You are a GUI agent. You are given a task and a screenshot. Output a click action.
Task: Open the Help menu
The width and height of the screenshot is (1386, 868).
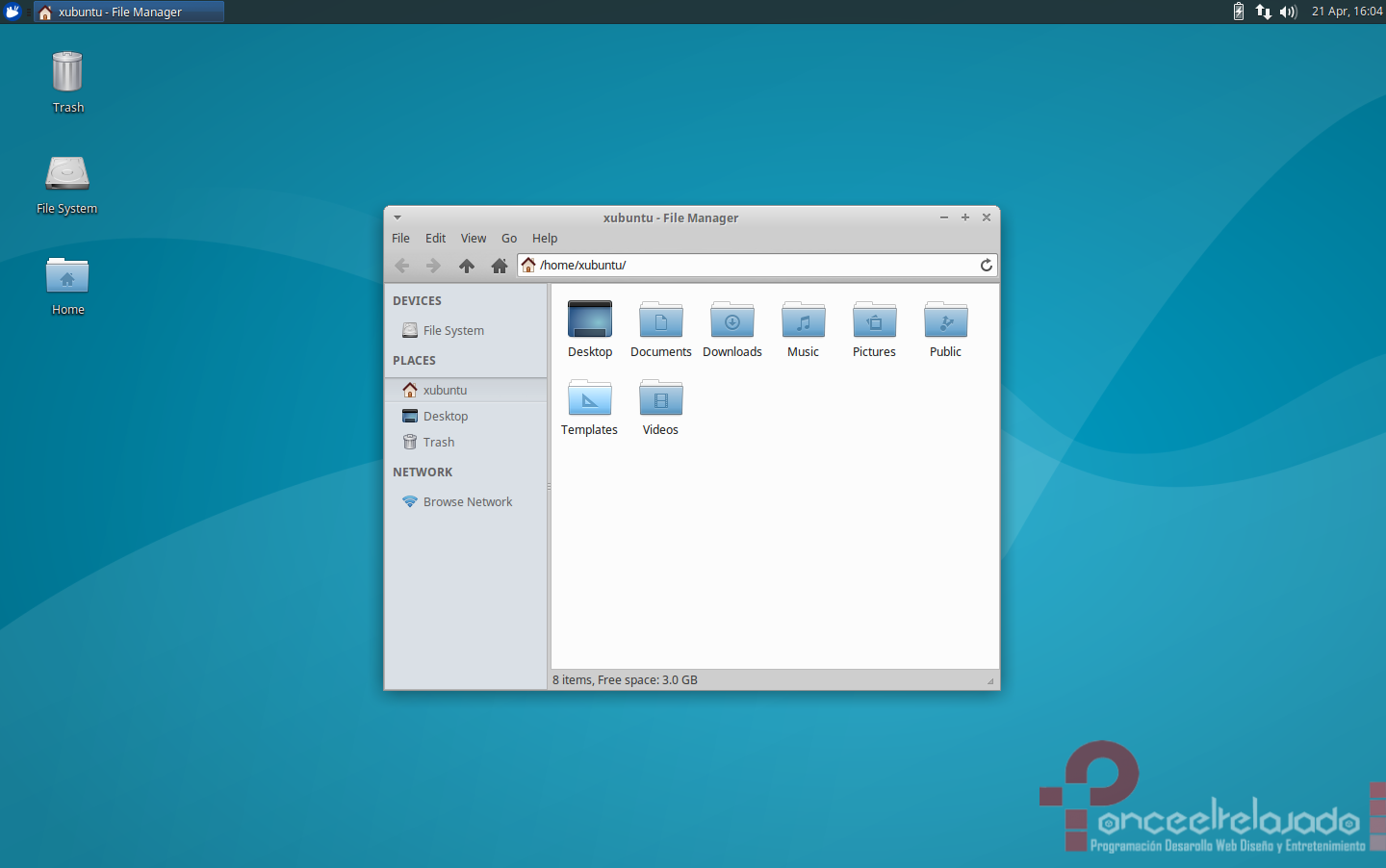(x=545, y=239)
